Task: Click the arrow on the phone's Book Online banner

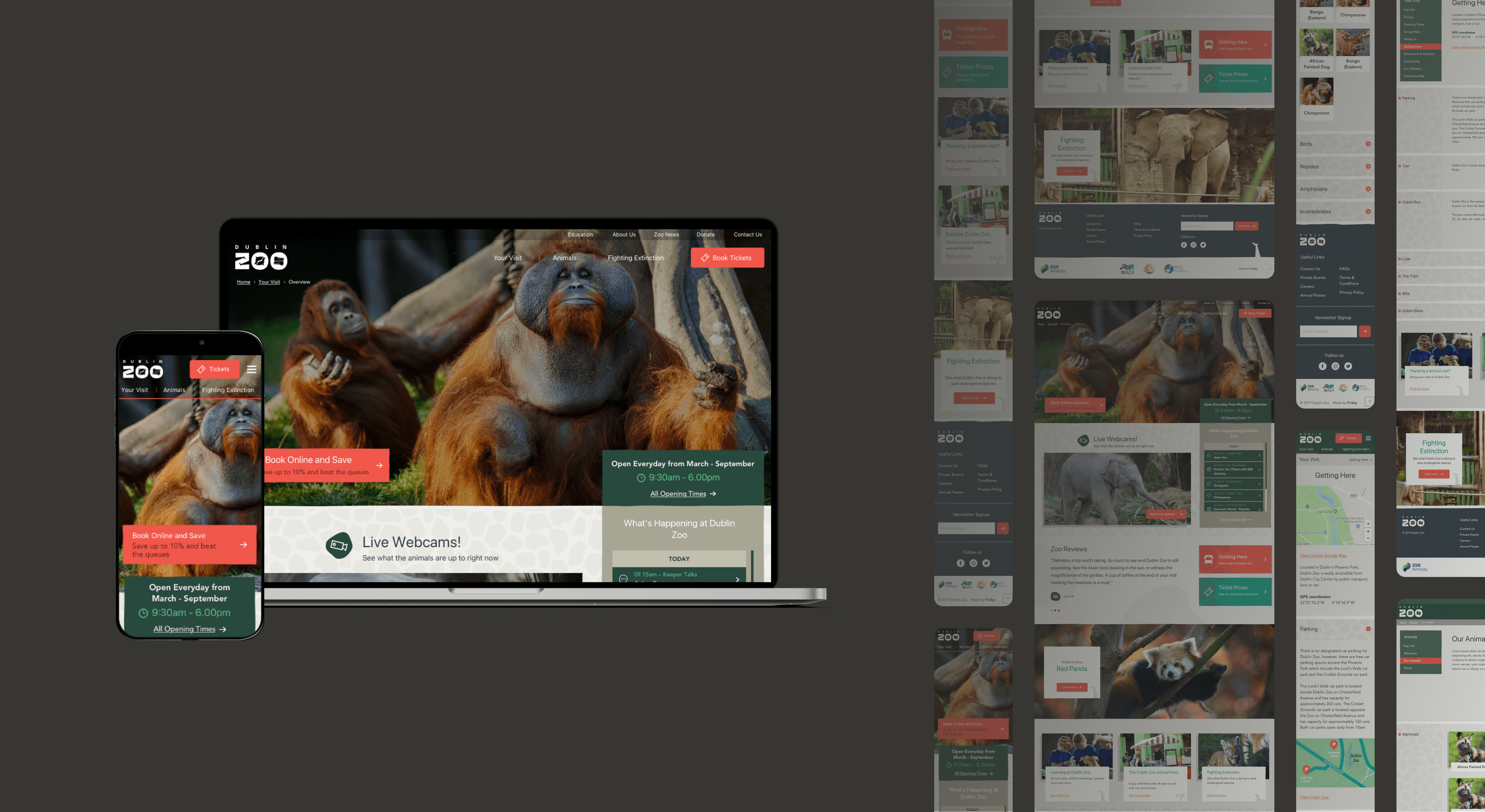Action: (x=243, y=544)
